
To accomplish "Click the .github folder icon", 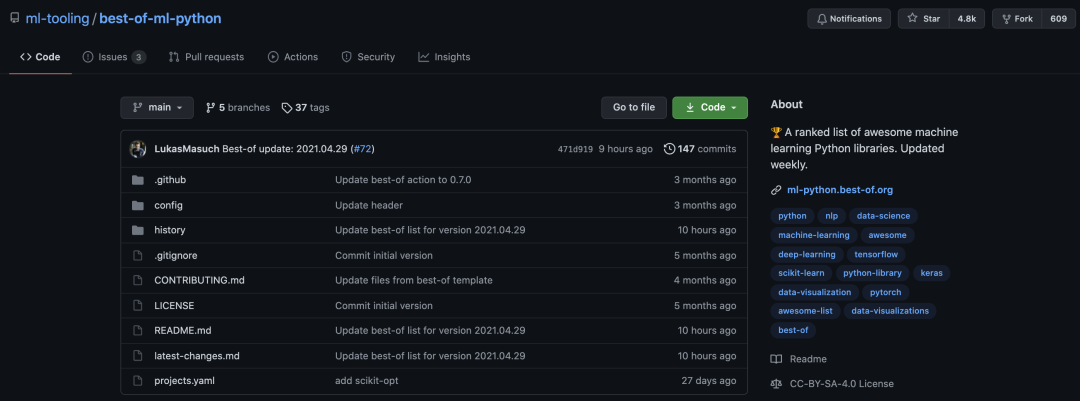I will coord(138,180).
